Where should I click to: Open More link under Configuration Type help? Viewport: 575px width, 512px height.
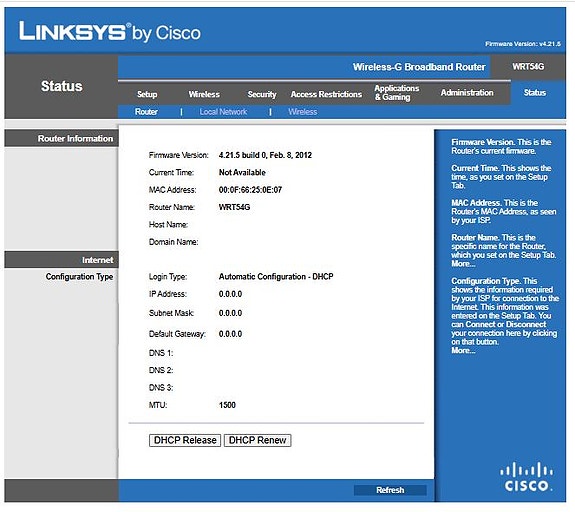(x=463, y=350)
